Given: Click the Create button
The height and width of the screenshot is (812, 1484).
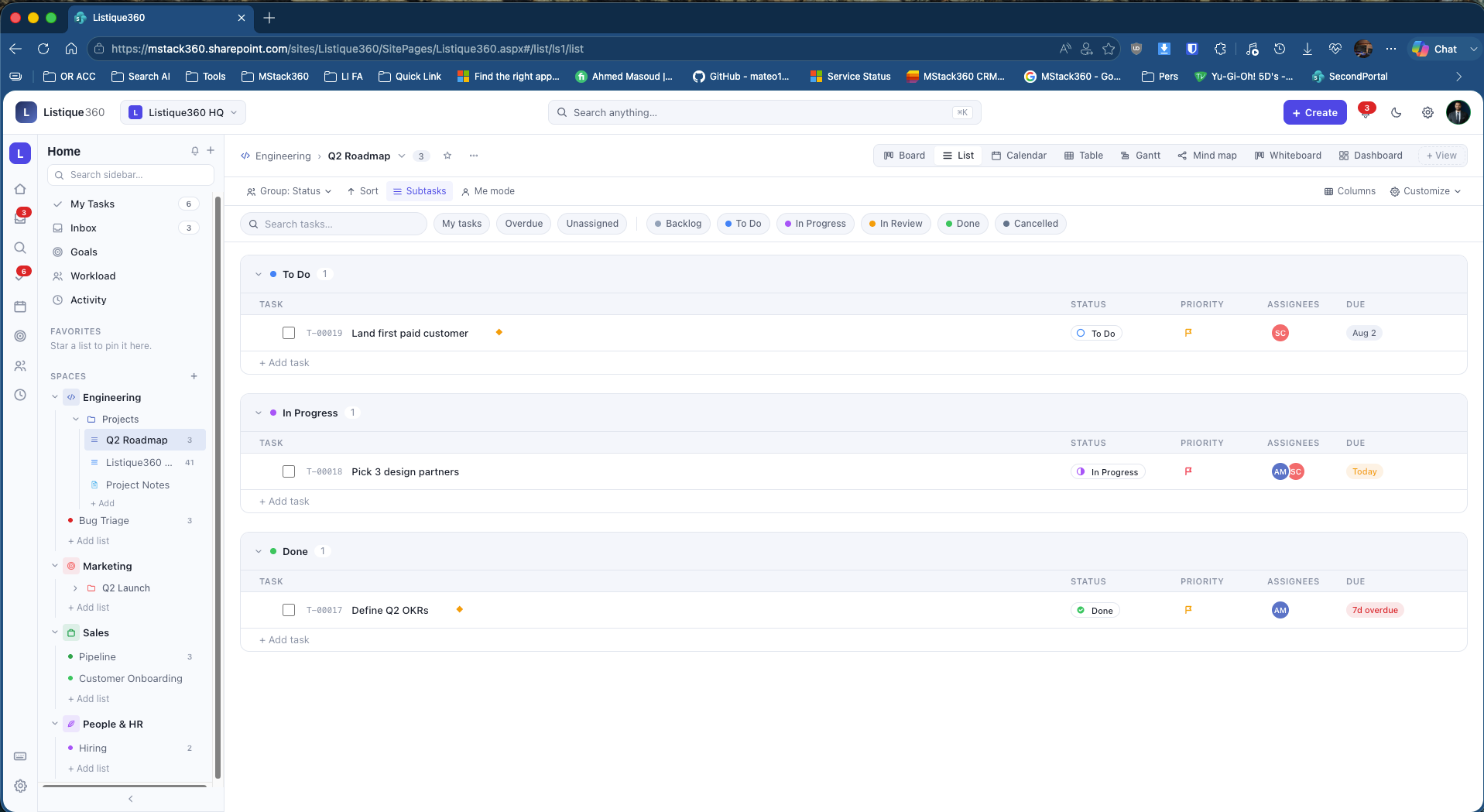Looking at the screenshot, I should [x=1315, y=112].
